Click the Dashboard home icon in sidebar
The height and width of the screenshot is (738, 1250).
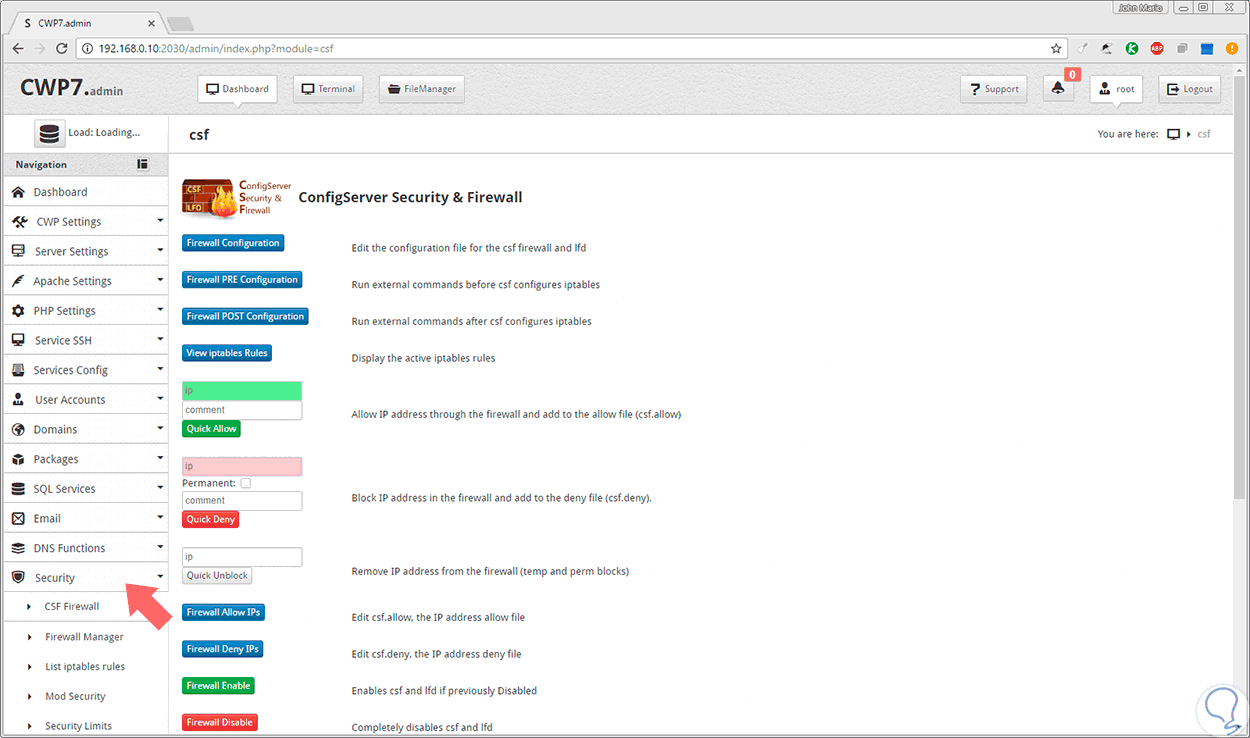(17, 192)
